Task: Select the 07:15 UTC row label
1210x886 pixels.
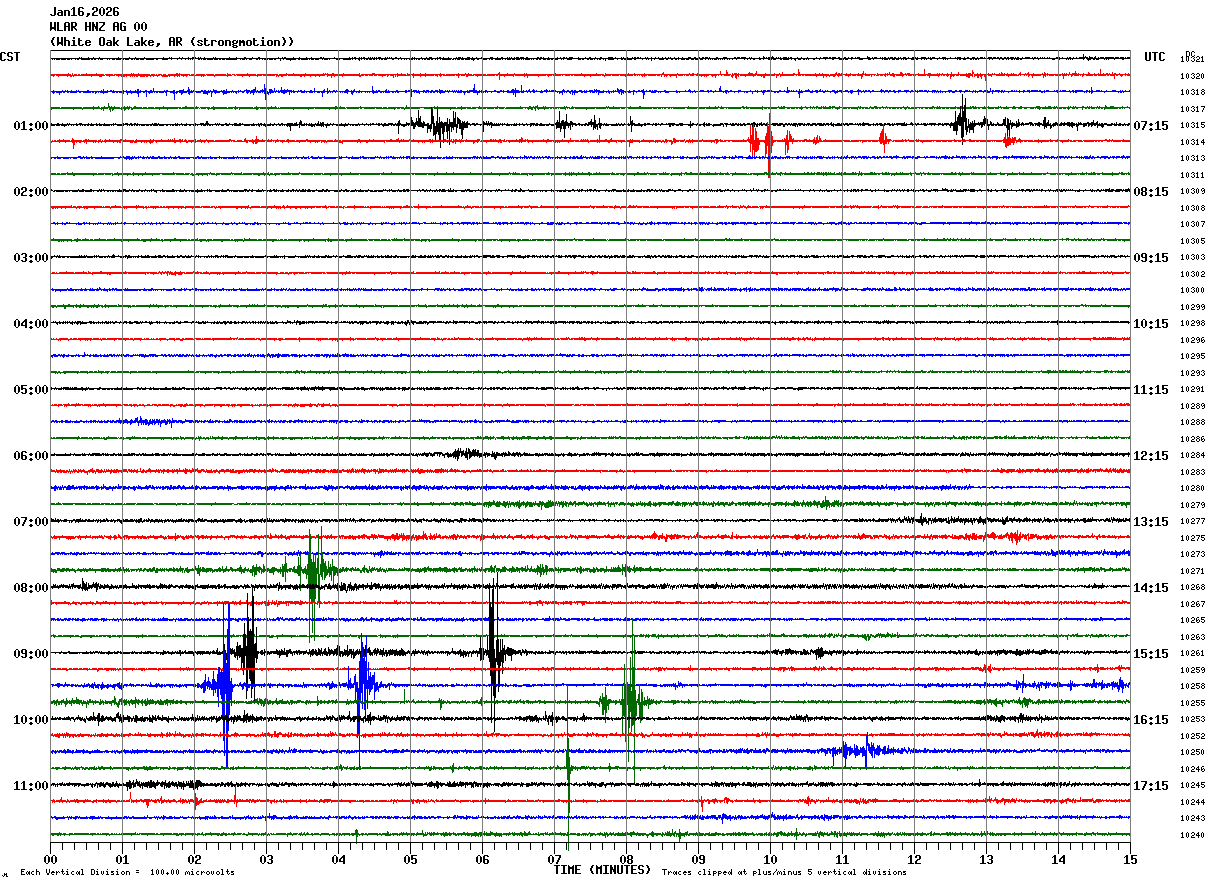Action: coord(1151,126)
